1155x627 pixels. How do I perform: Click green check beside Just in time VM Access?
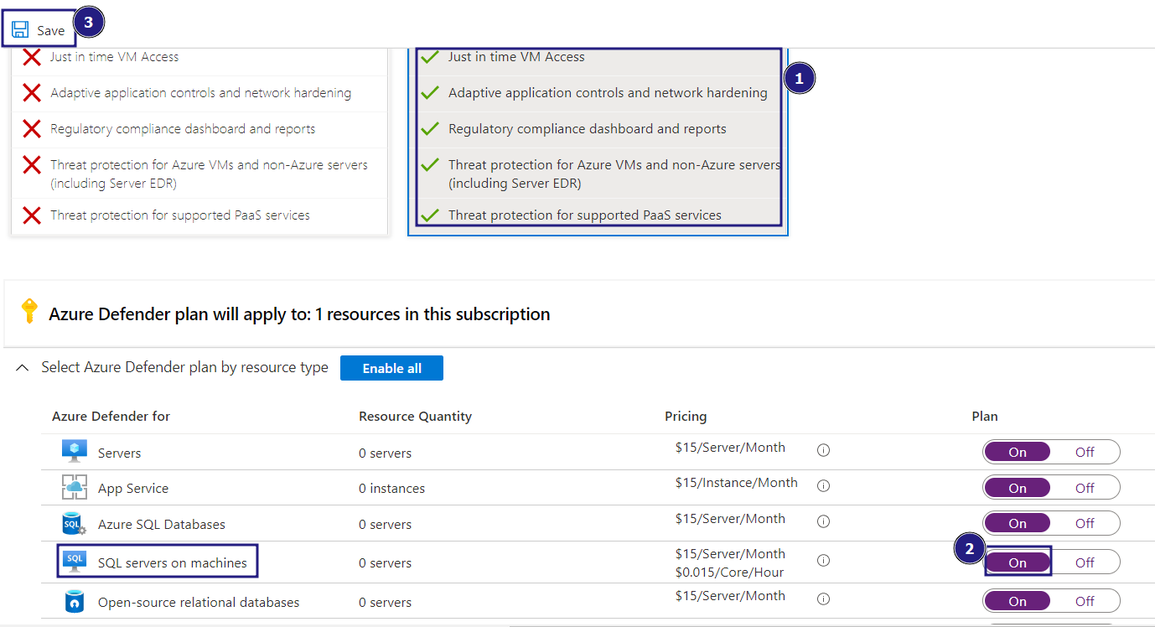[x=430, y=57]
